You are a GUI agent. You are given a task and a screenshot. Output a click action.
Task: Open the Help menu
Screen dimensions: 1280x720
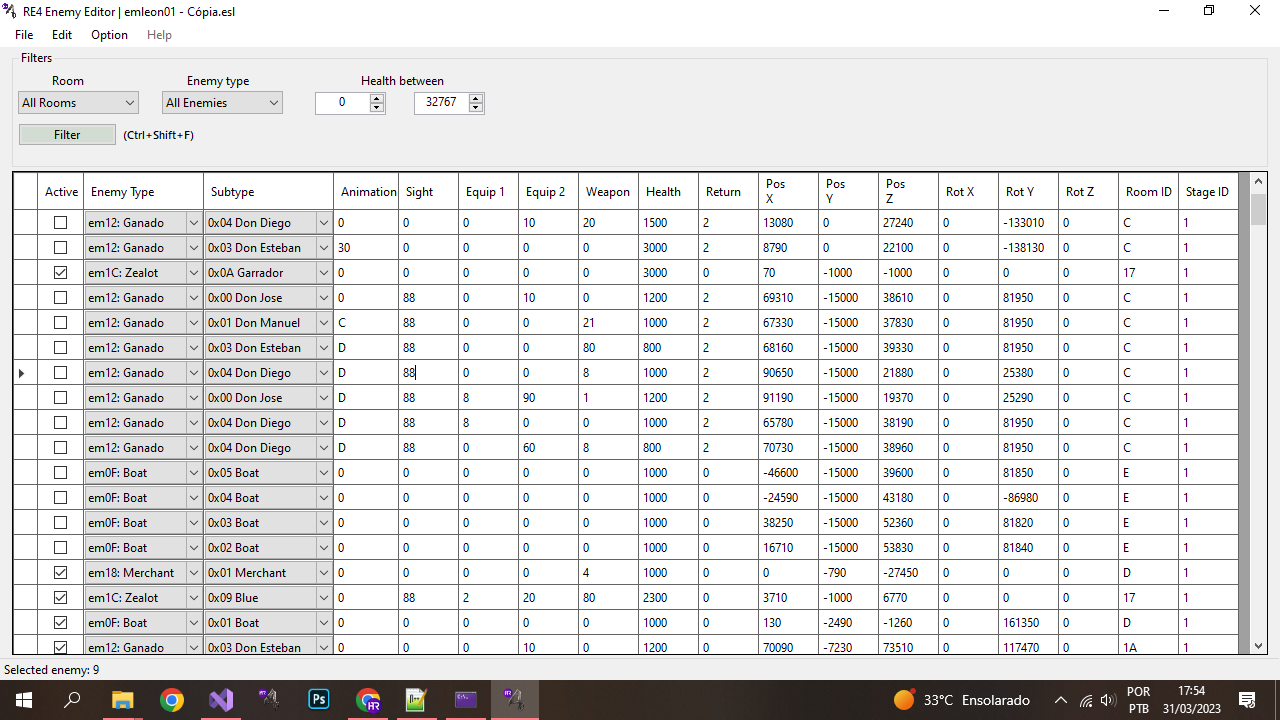(x=159, y=35)
